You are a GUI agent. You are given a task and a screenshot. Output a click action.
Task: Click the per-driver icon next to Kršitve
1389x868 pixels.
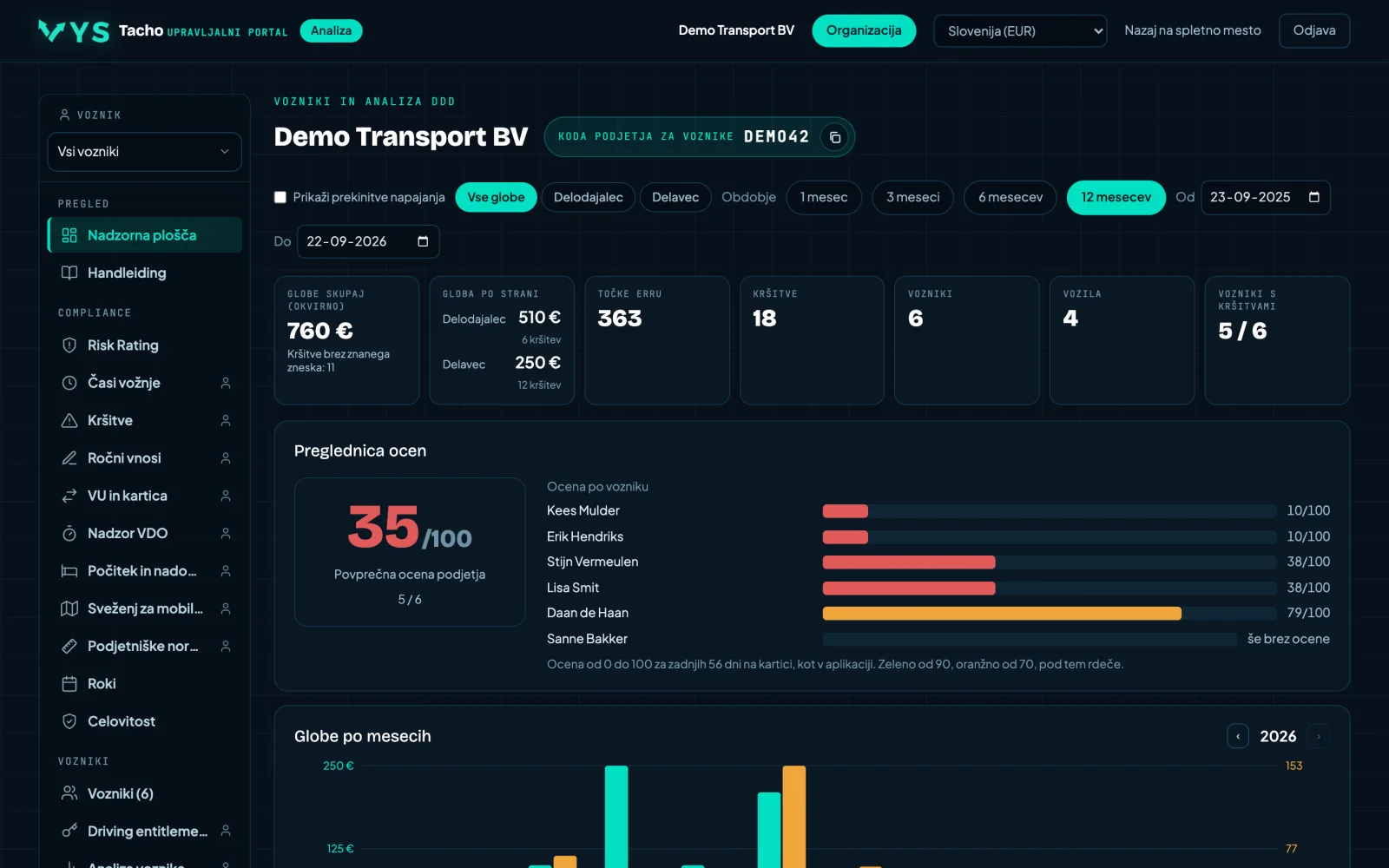(x=226, y=420)
